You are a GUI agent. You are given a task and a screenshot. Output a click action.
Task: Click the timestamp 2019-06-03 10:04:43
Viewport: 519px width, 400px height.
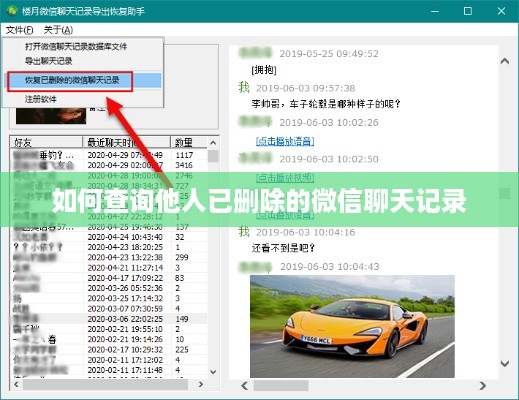tap(330, 266)
